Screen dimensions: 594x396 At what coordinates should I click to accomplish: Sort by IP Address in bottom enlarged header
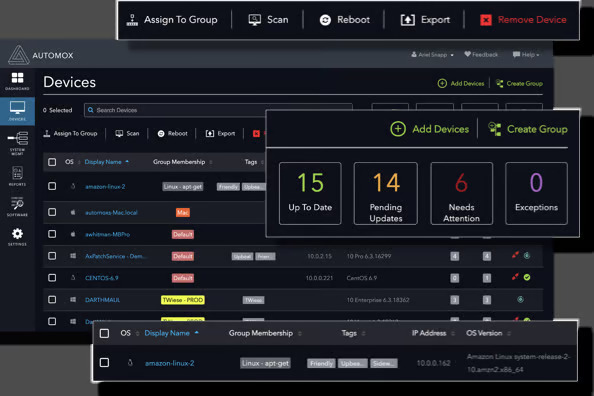pyautogui.click(x=433, y=333)
